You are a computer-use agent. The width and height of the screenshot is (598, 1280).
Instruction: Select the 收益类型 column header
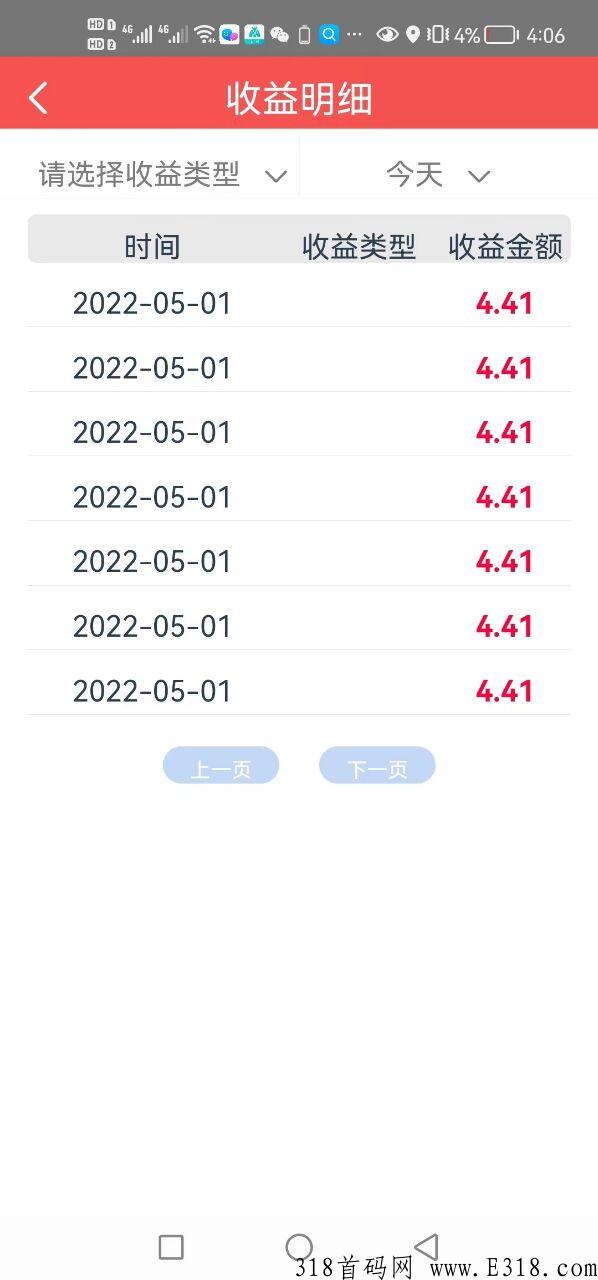point(359,246)
